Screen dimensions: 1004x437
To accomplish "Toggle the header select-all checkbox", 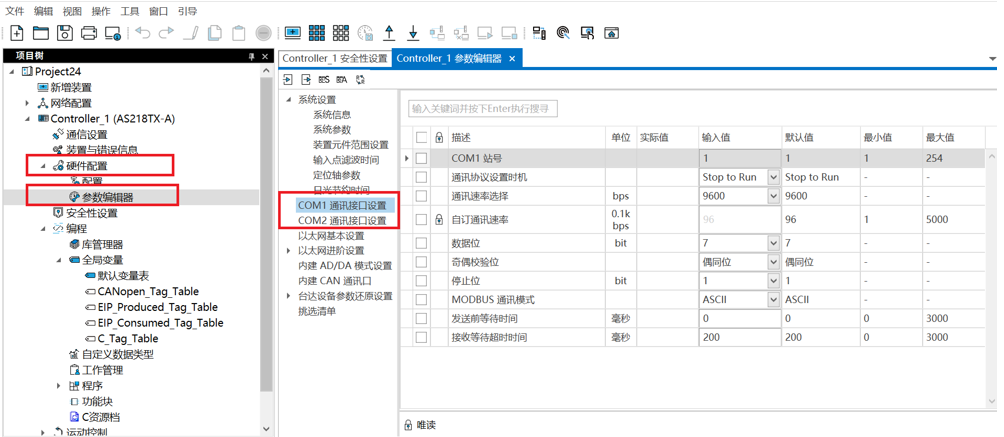I will [x=421, y=137].
